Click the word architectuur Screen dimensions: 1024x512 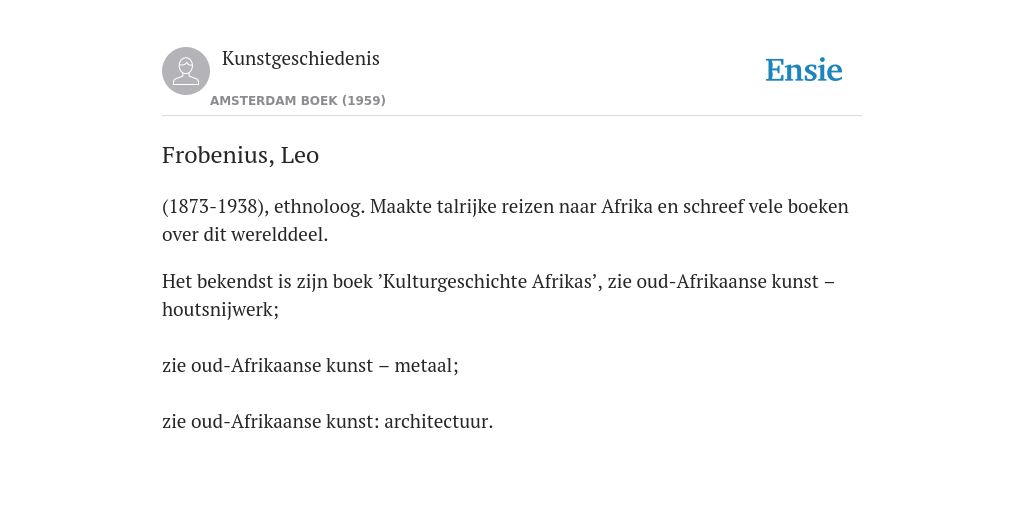click(x=438, y=422)
